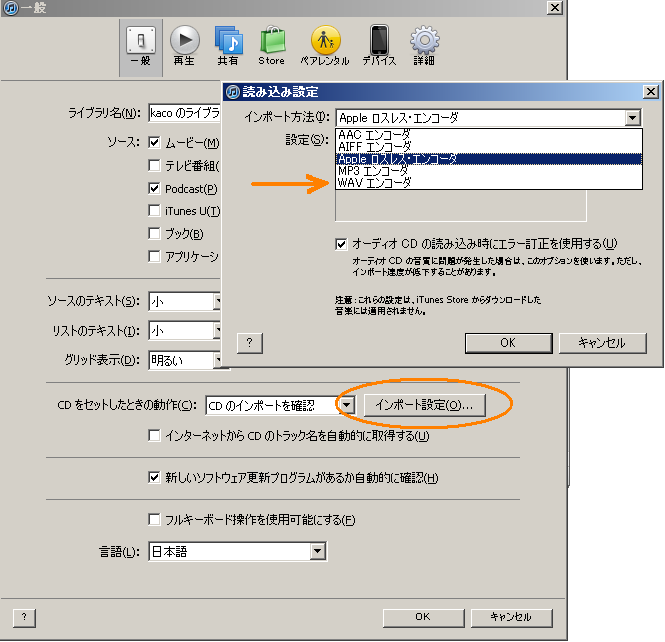Click キャンセル in the 読み込み設定 dialog
Screen dimensions: 665x642
point(603,343)
